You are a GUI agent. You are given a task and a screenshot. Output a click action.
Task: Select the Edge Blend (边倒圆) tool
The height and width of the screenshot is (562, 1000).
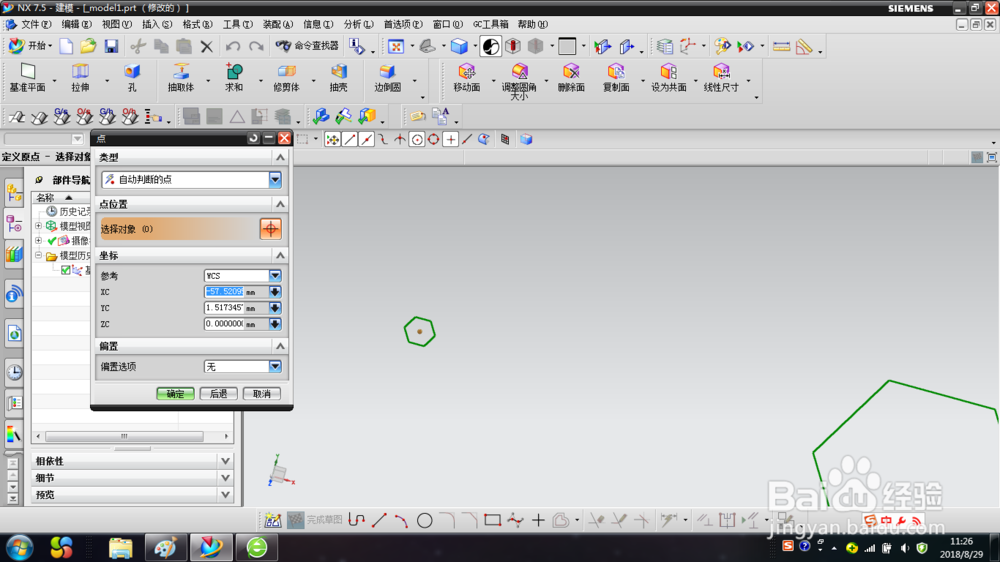(x=387, y=78)
